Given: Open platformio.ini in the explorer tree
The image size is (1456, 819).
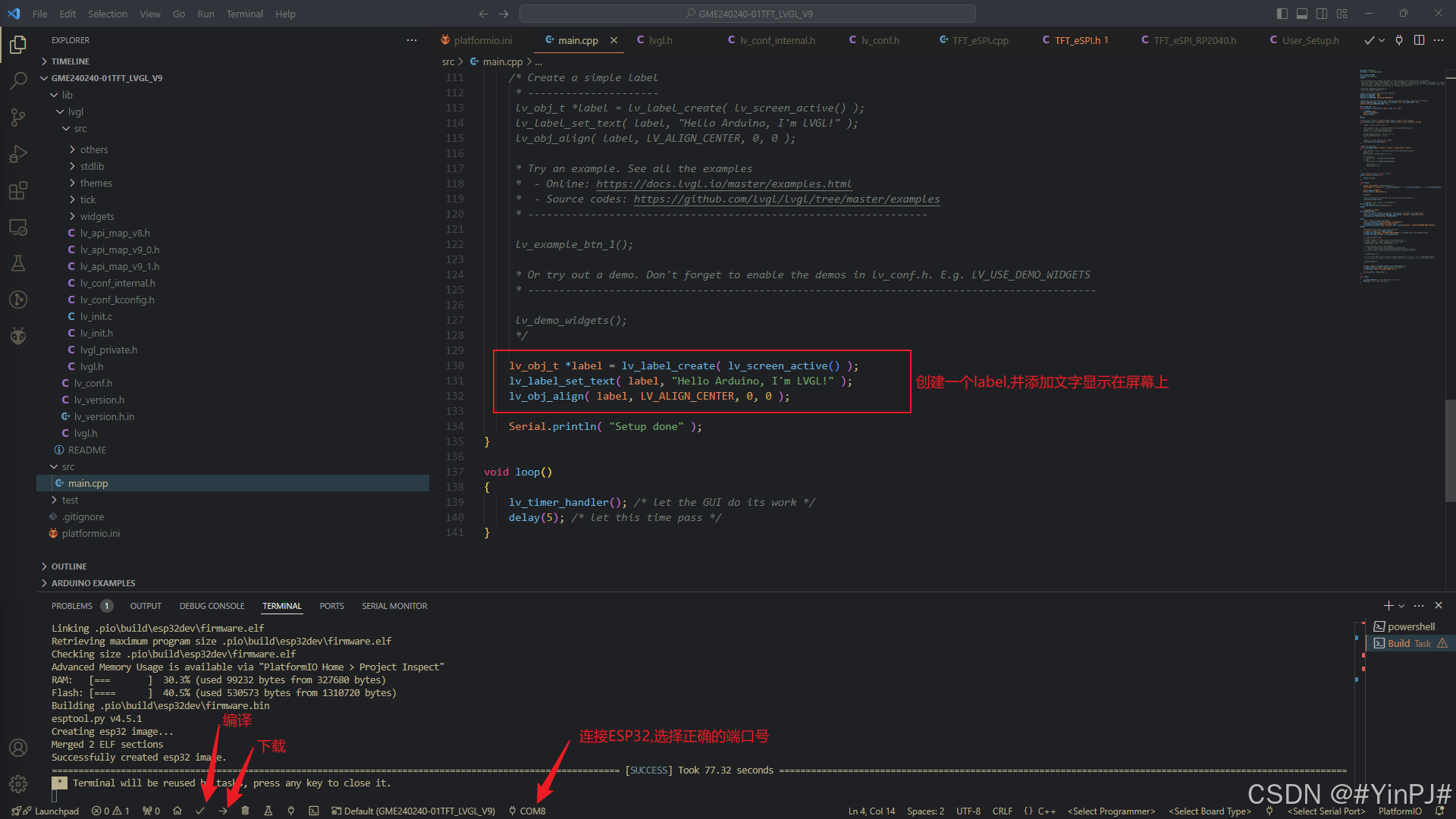Looking at the screenshot, I should [x=91, y=533].
